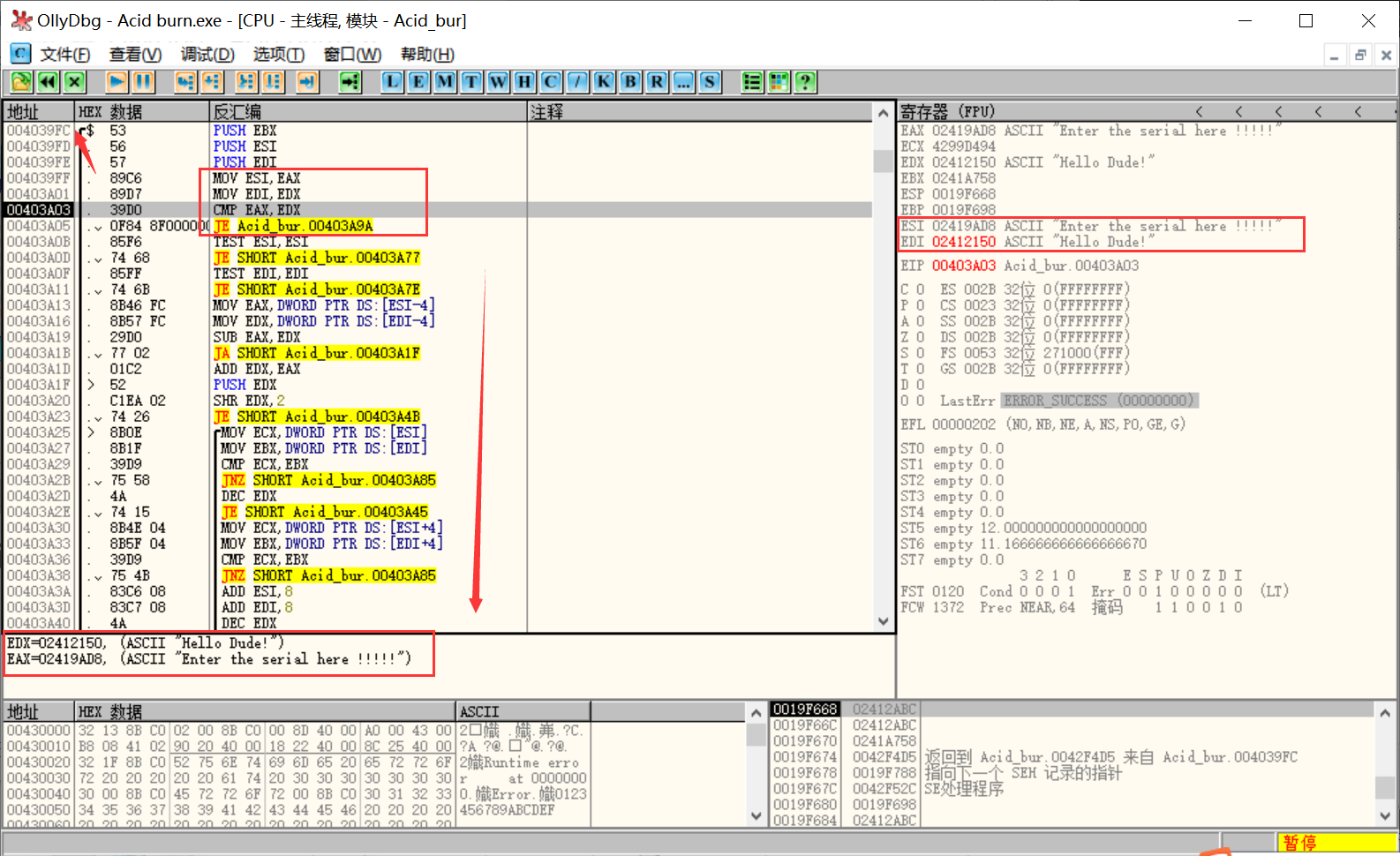Select the JA SHORT Acid_bur.00403A1F instruction

316,353
